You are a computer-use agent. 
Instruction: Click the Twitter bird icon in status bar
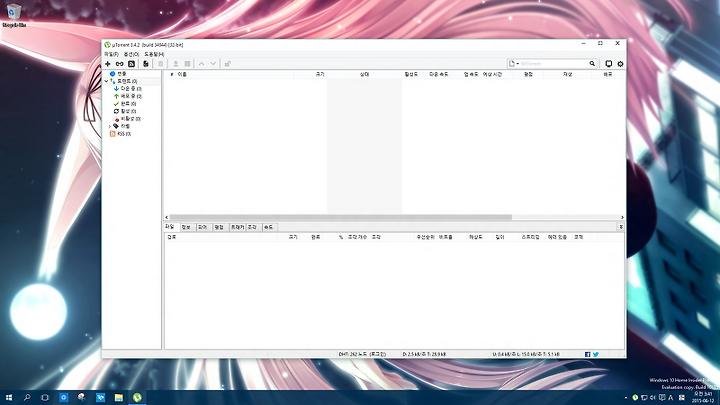(x=596, y=354)
